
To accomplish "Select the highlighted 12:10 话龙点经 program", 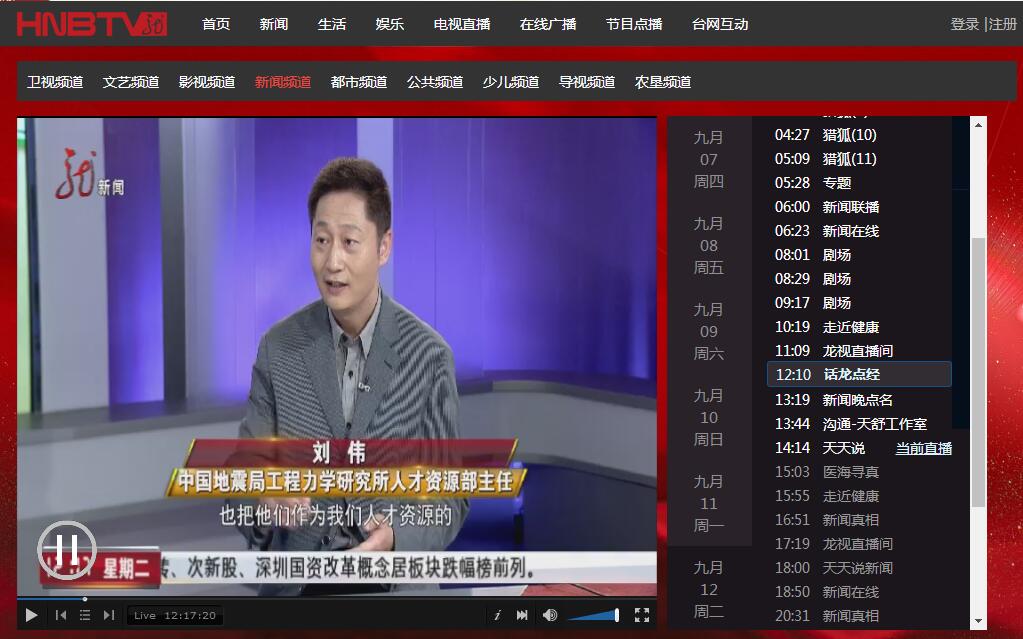I will 859,375.
